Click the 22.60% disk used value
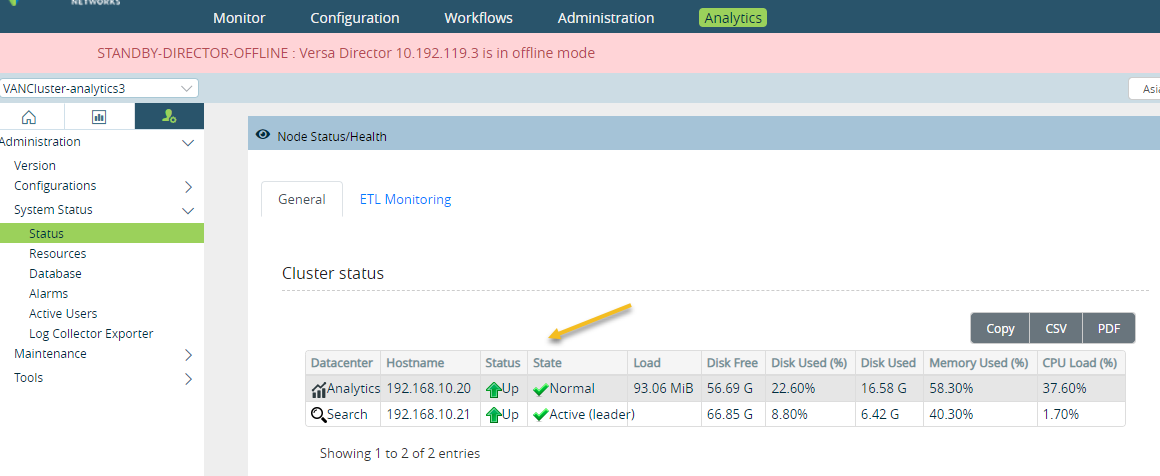Screen dimensions: 1160x476 coord(793,389)
